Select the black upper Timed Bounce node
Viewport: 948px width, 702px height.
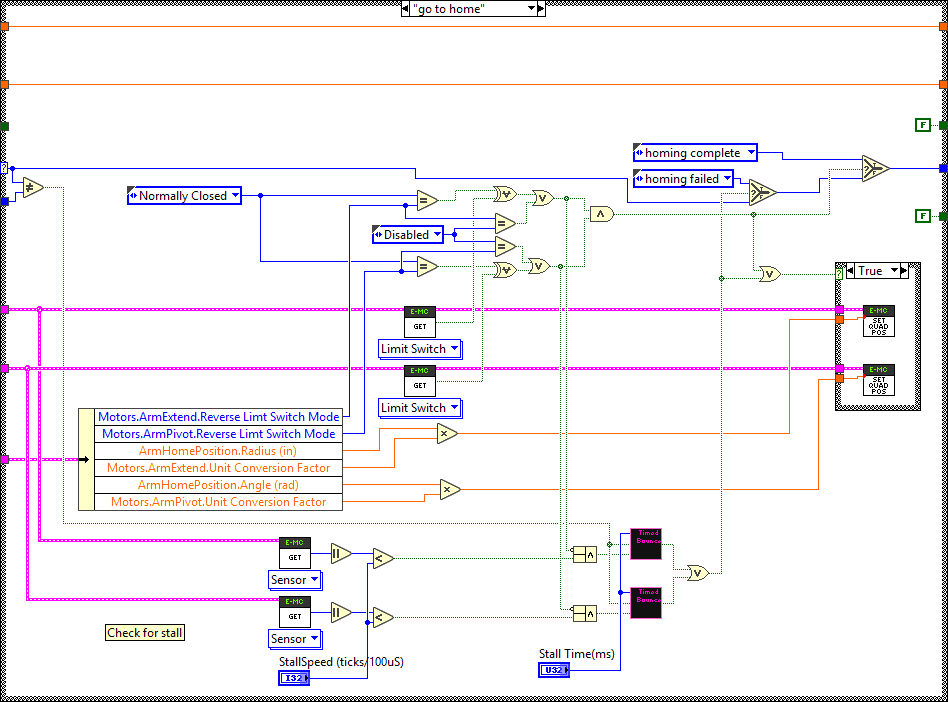point(645,544)
